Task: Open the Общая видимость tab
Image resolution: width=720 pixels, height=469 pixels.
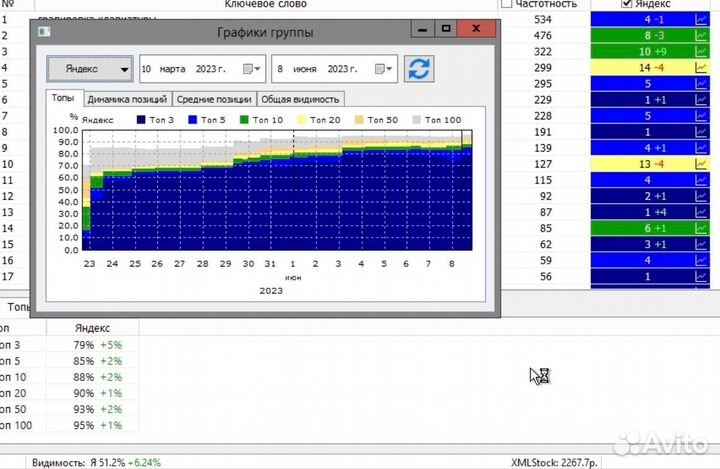Action: click(301, 99)
